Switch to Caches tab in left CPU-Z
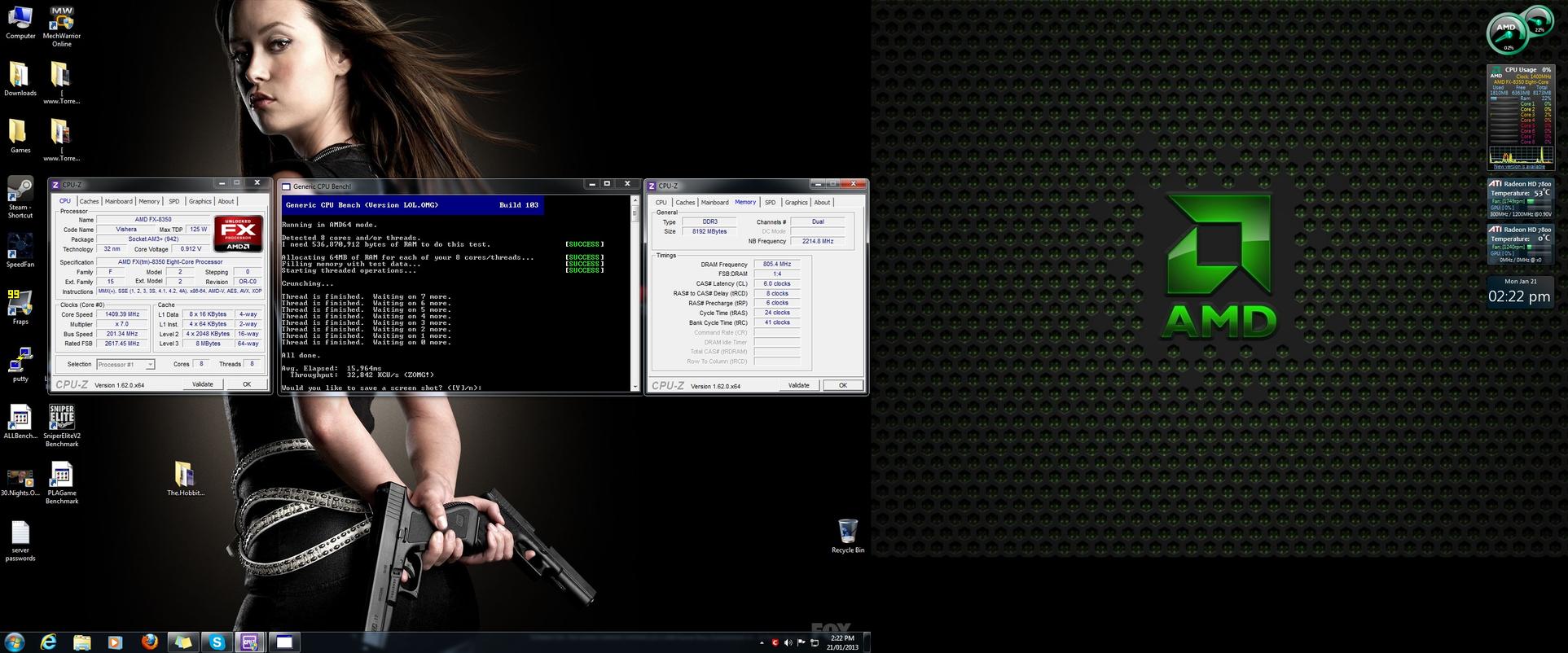This screenshot has height=653, width=1568. pos(89,201)
